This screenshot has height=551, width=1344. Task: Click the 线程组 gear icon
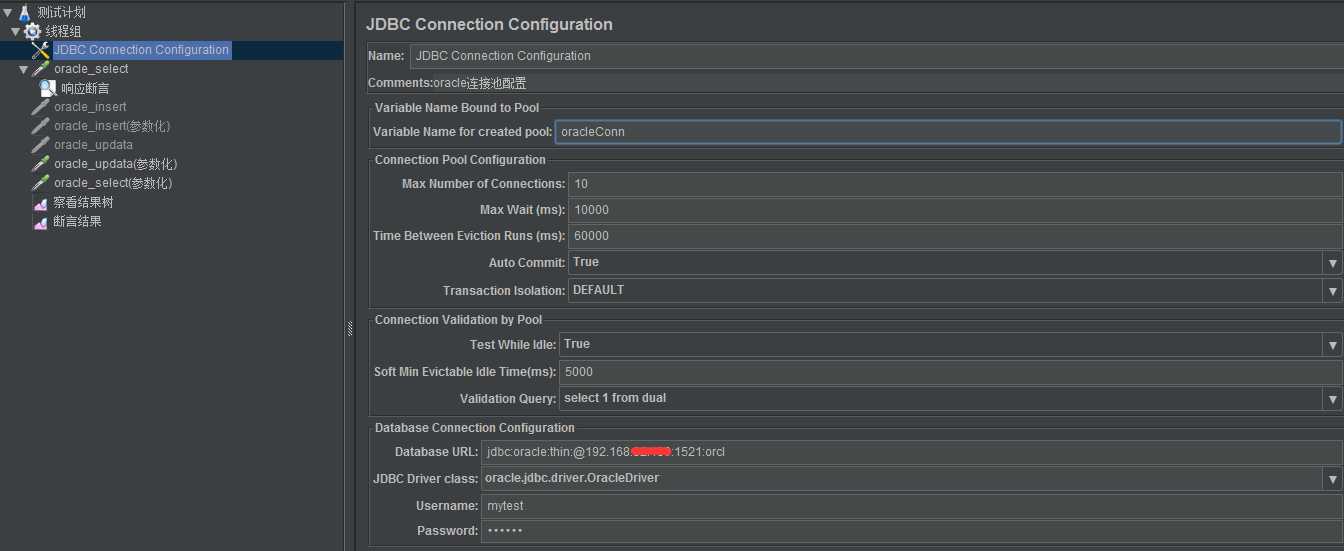click(x=32, y=32)
